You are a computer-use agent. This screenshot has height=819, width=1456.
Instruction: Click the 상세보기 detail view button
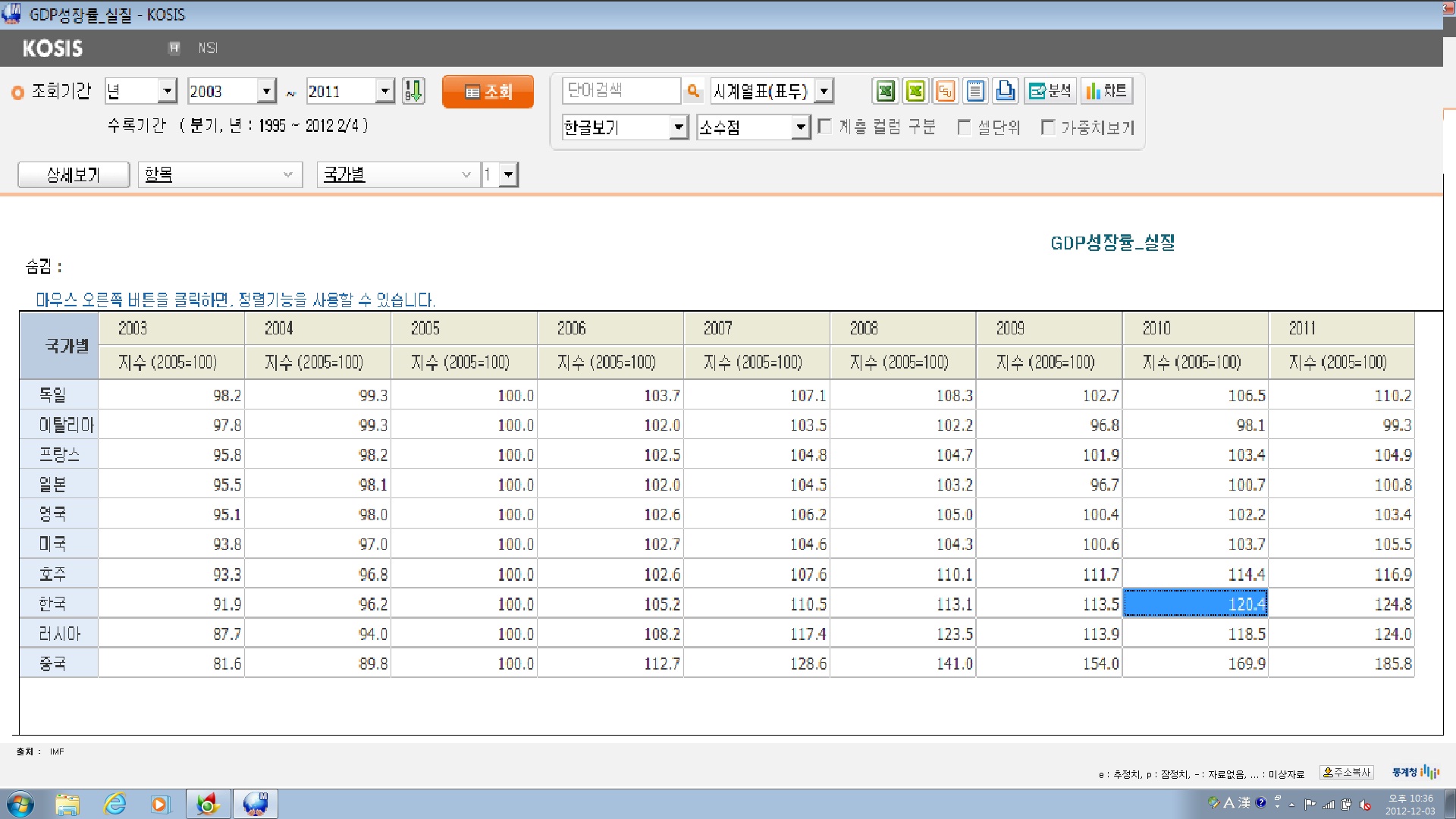tap(74, 174)
